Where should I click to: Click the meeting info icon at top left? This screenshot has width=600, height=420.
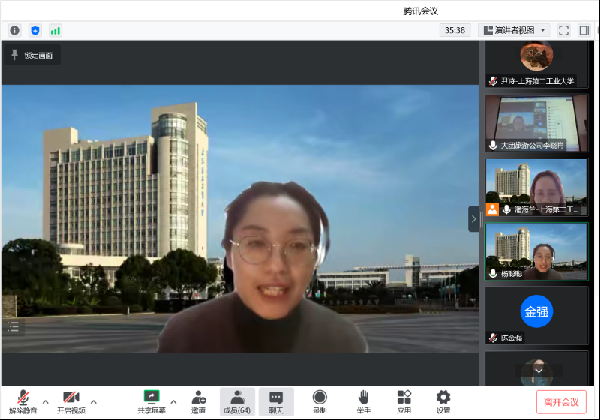(x=15, y=30)
